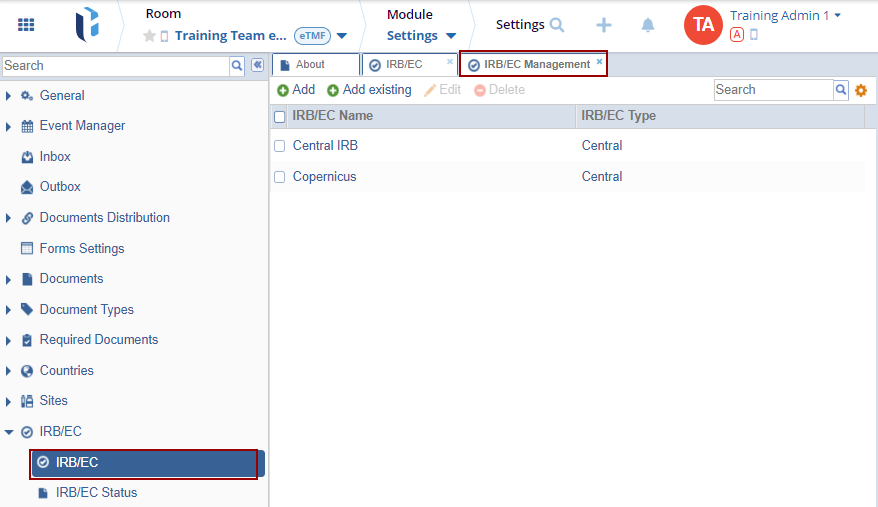
Task: Collapse the IRB/EC tree section
Action: coord(9,432)
